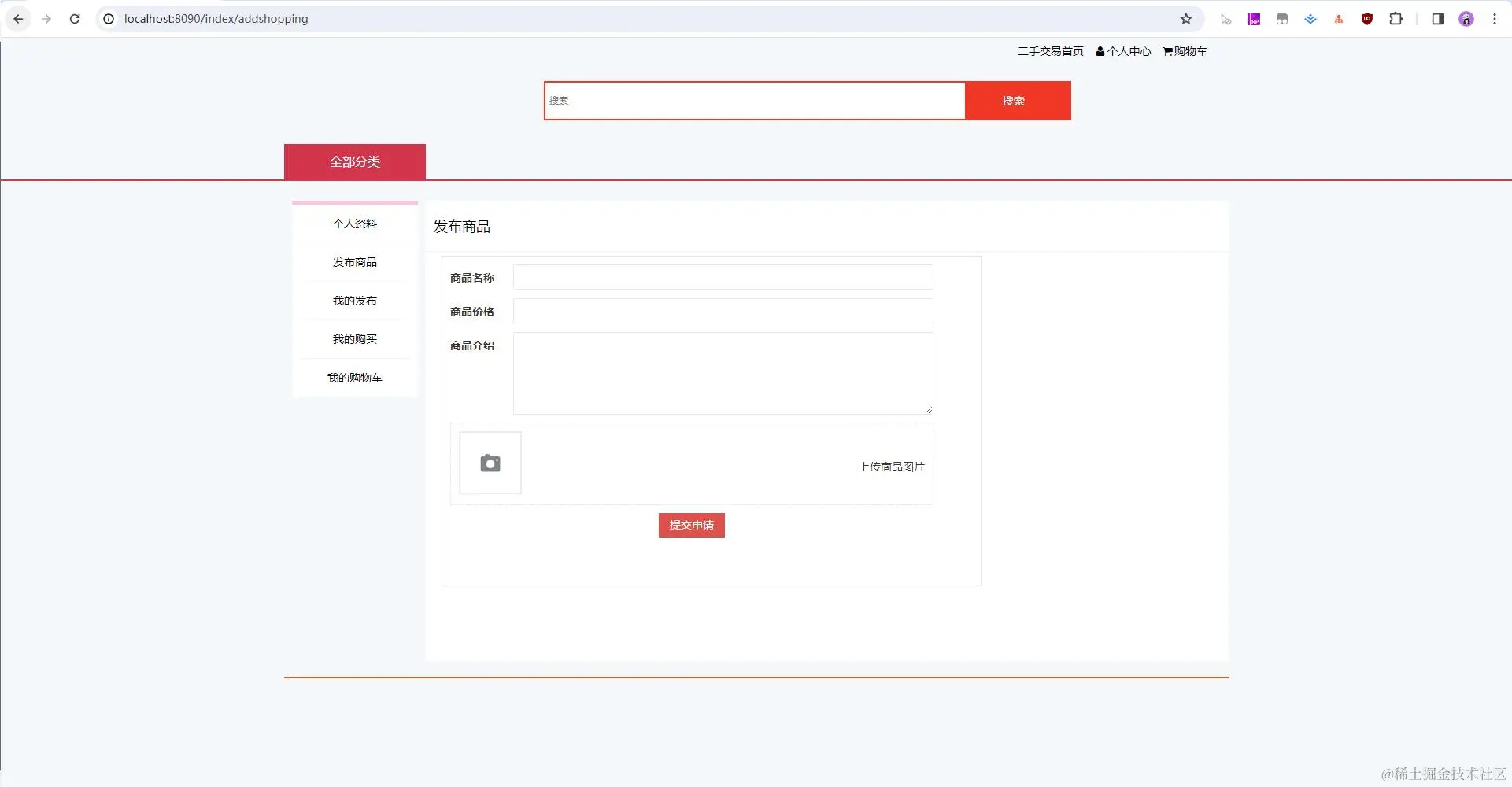Select 我的购物车 in the sidebar

[x=355, y=378]
